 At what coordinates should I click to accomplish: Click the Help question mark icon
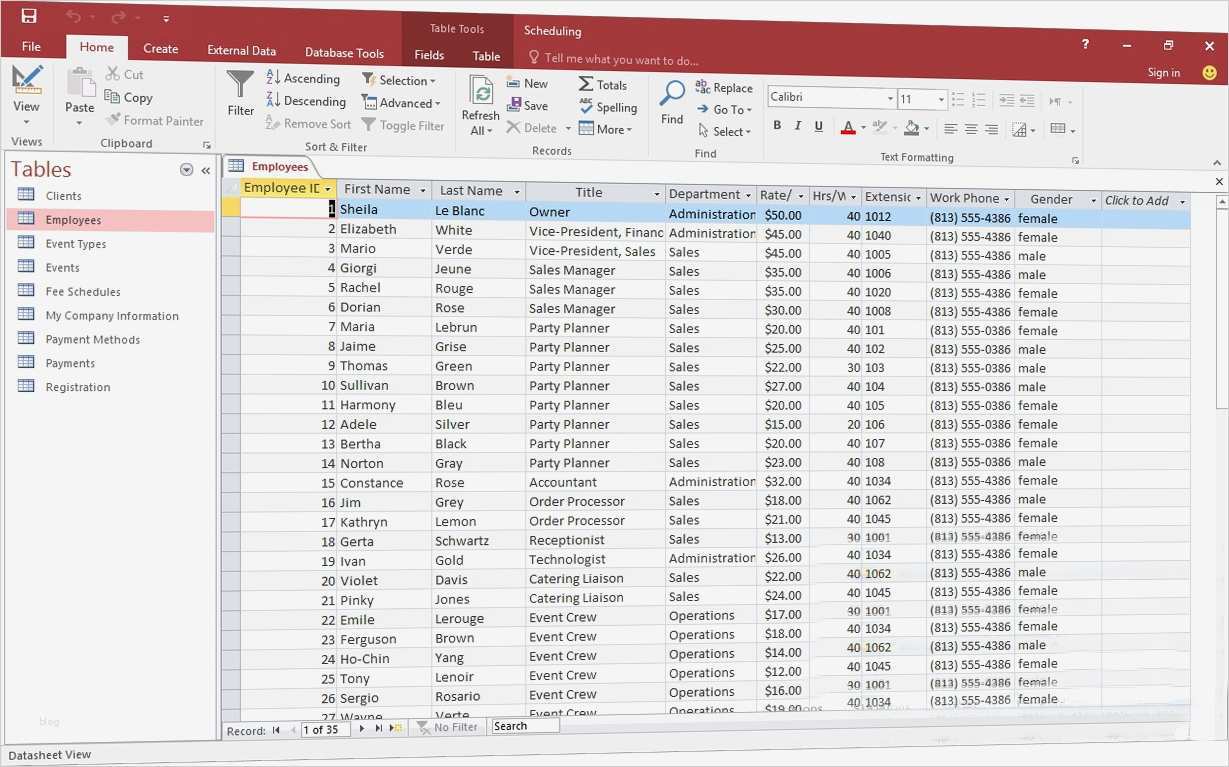click(x=1085, y=45)
